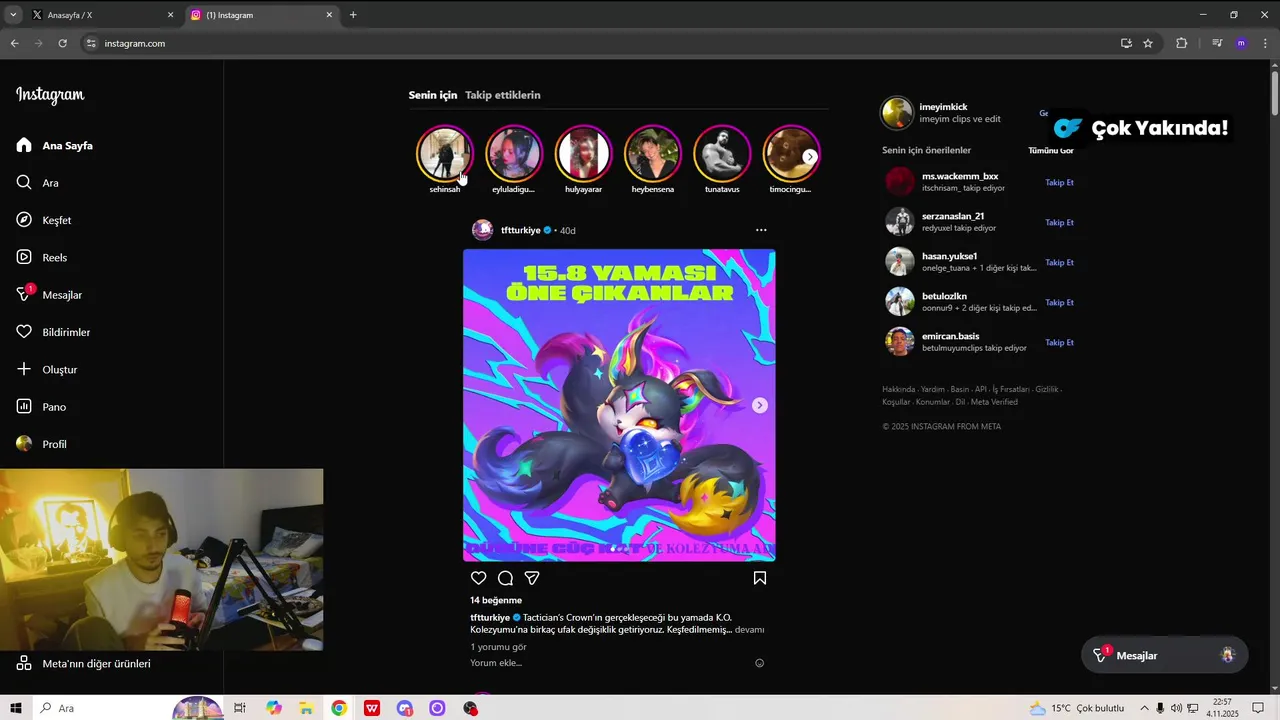Screen dimensions: 1280x720
Task: Open comments via the speech bubble icon
Action: pyautogui.click(x=505, y=578)
